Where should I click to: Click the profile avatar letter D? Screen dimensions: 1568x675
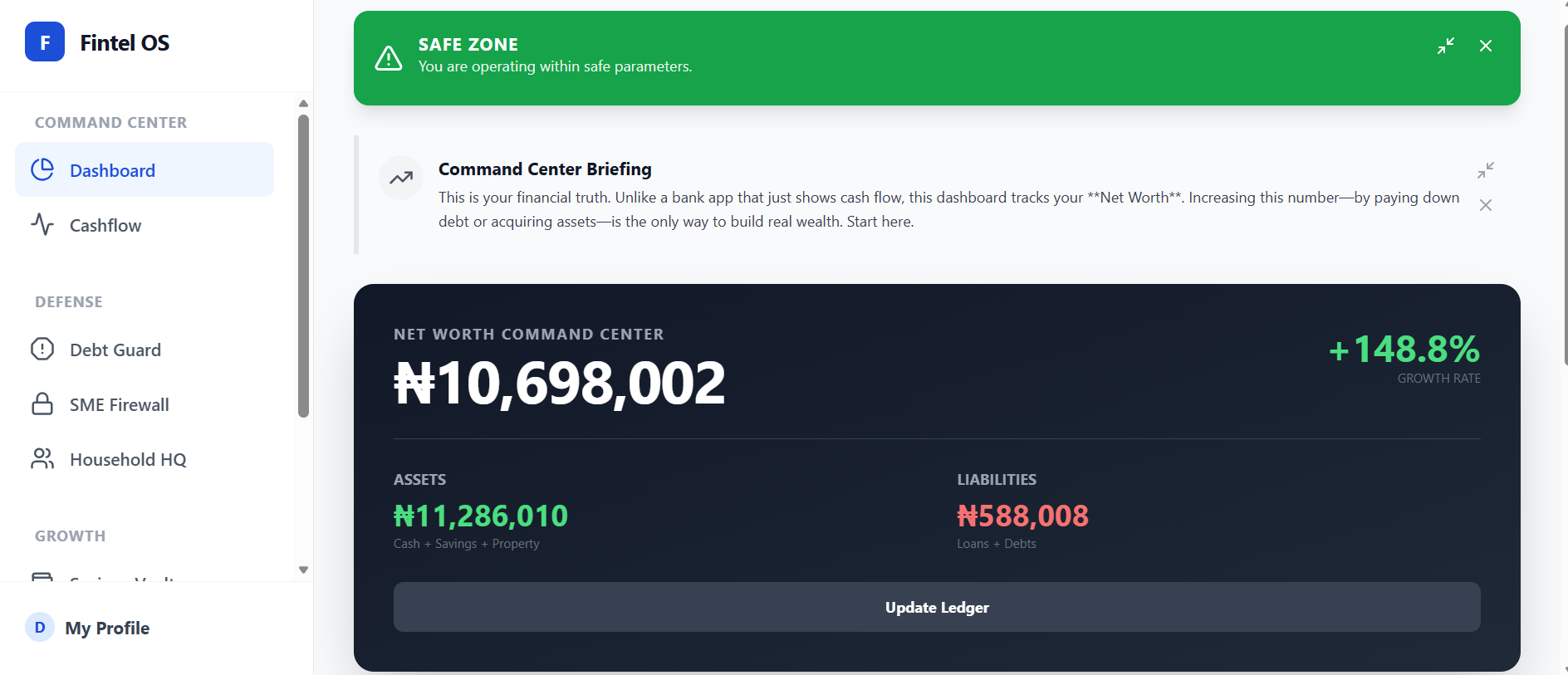point(40,628)
